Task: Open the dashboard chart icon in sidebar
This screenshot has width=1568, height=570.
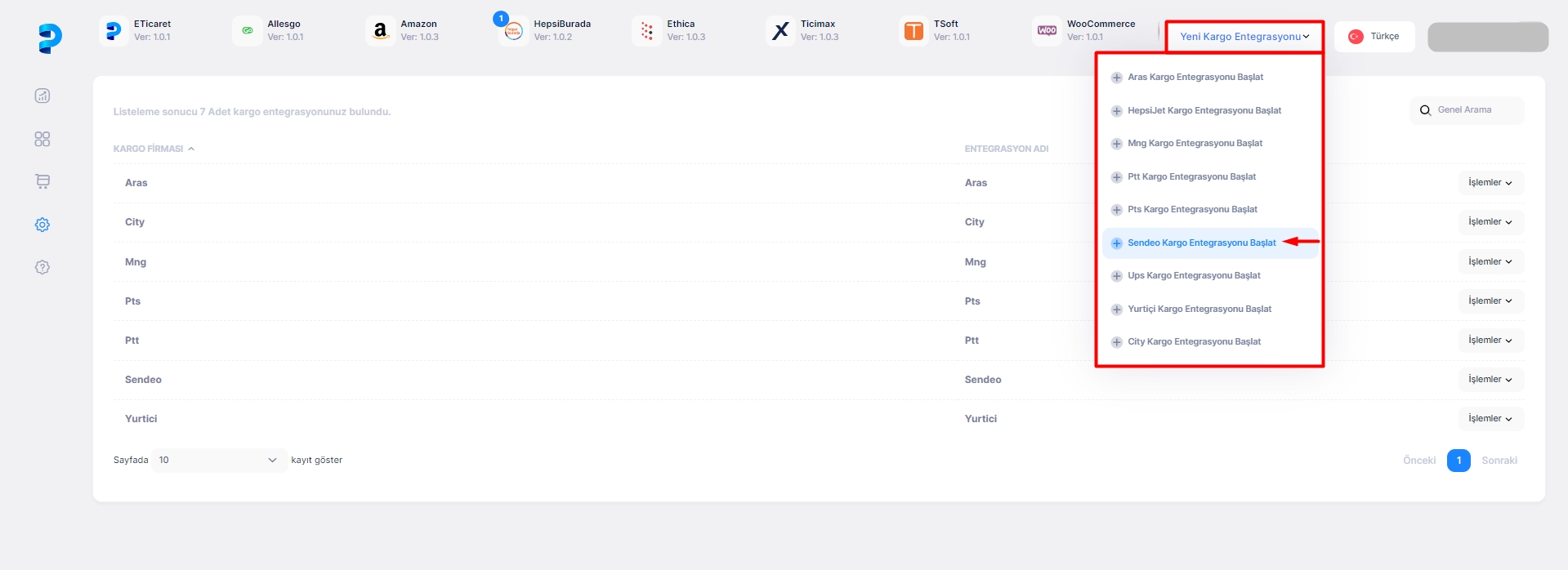Action: 42,96
